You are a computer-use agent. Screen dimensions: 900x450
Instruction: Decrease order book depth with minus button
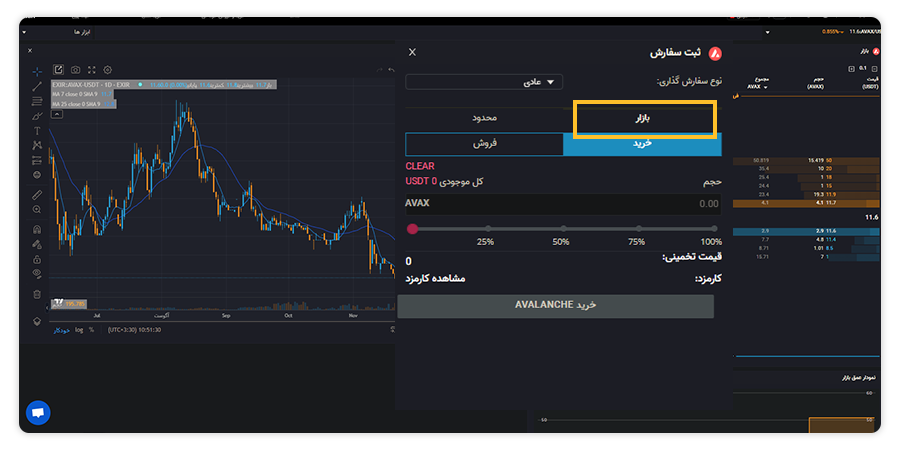[875, 69]
